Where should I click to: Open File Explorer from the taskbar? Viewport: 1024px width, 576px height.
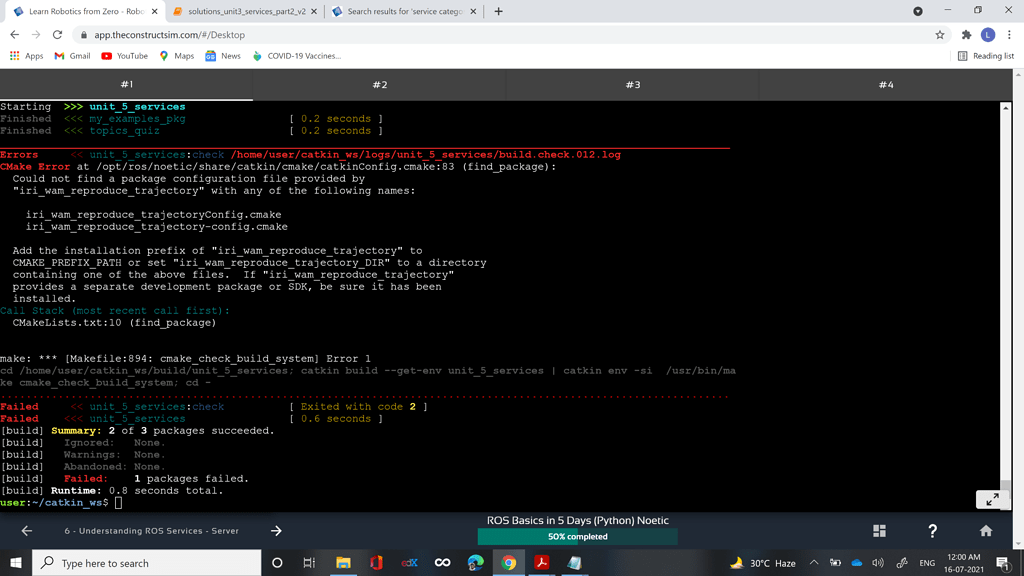[343, 563]
